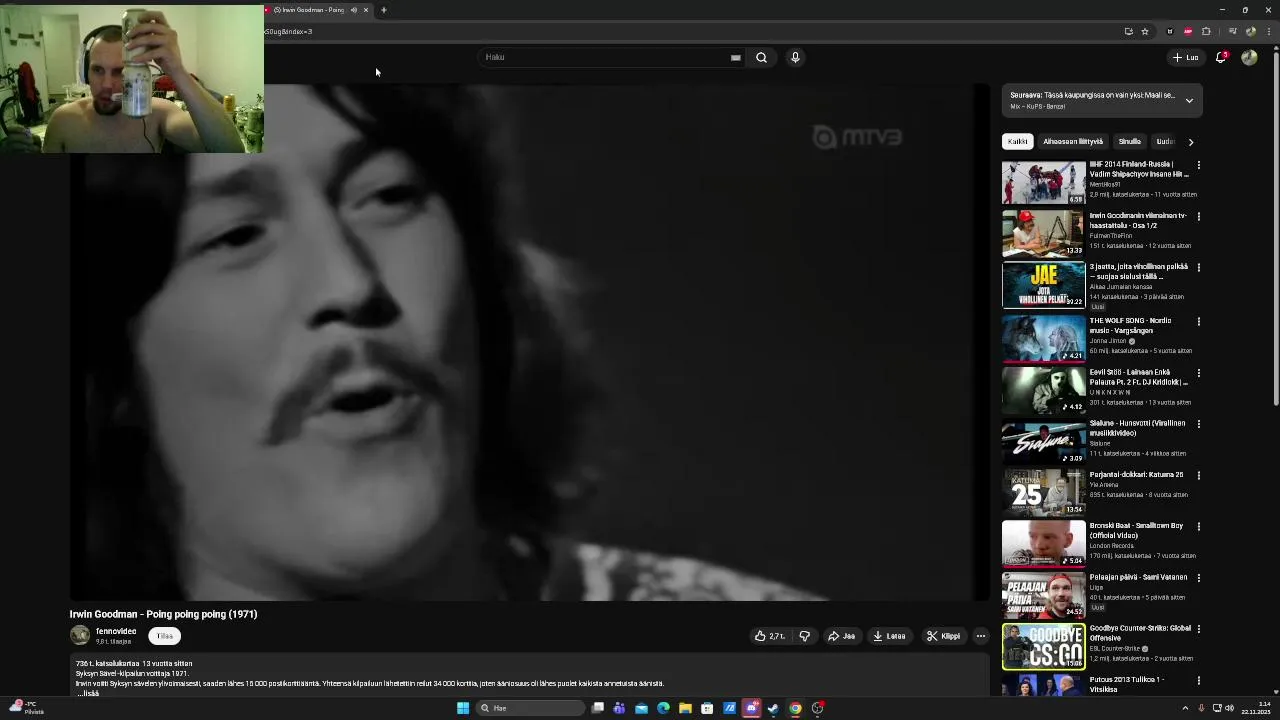Image resolution: width=1280 pixels, height=720 pixels.
Task: Select the Kaikki filter chip
Action: click(1018, 142)
